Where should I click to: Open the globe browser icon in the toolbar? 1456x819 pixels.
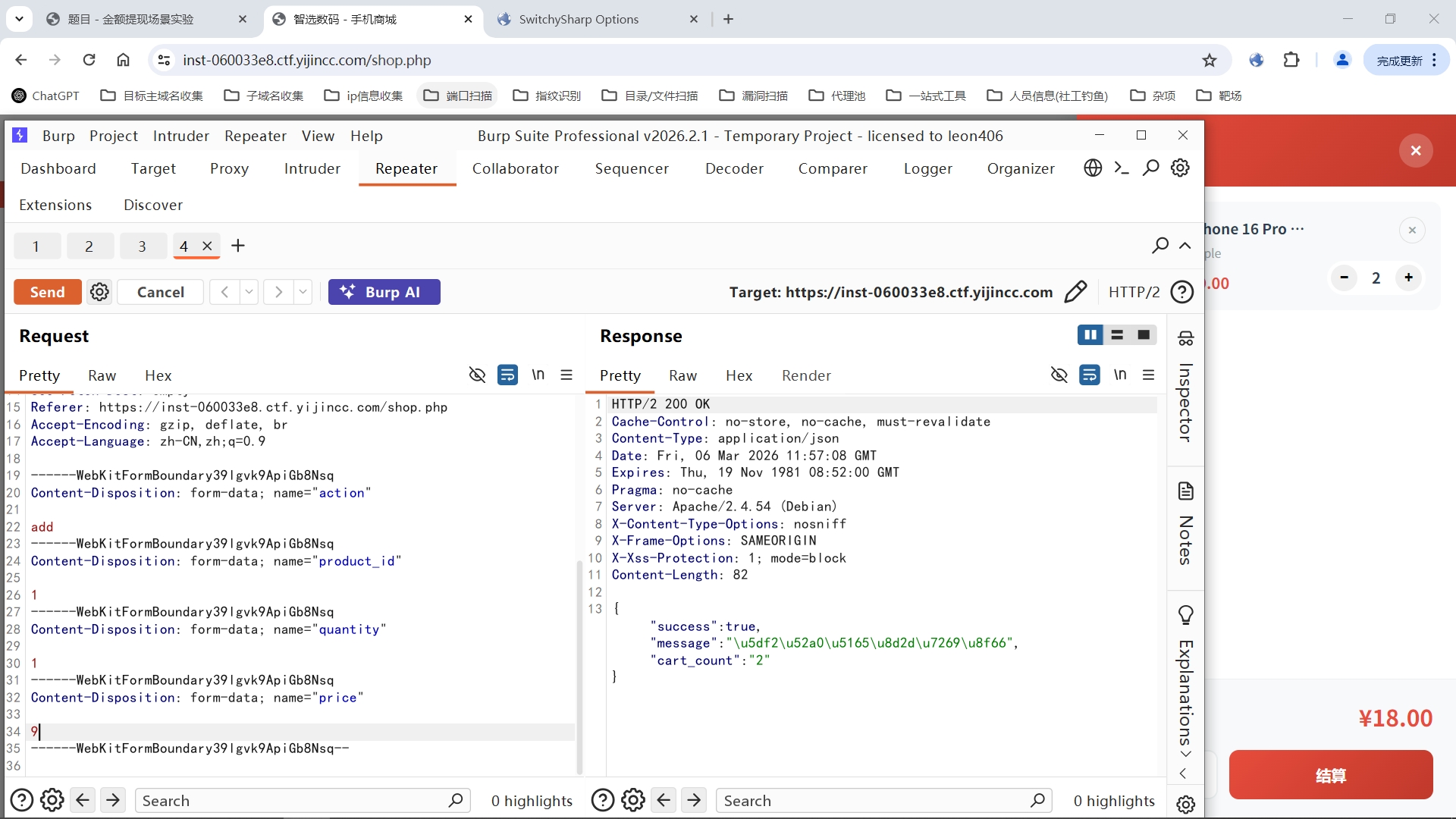(x=1092, y=168)
